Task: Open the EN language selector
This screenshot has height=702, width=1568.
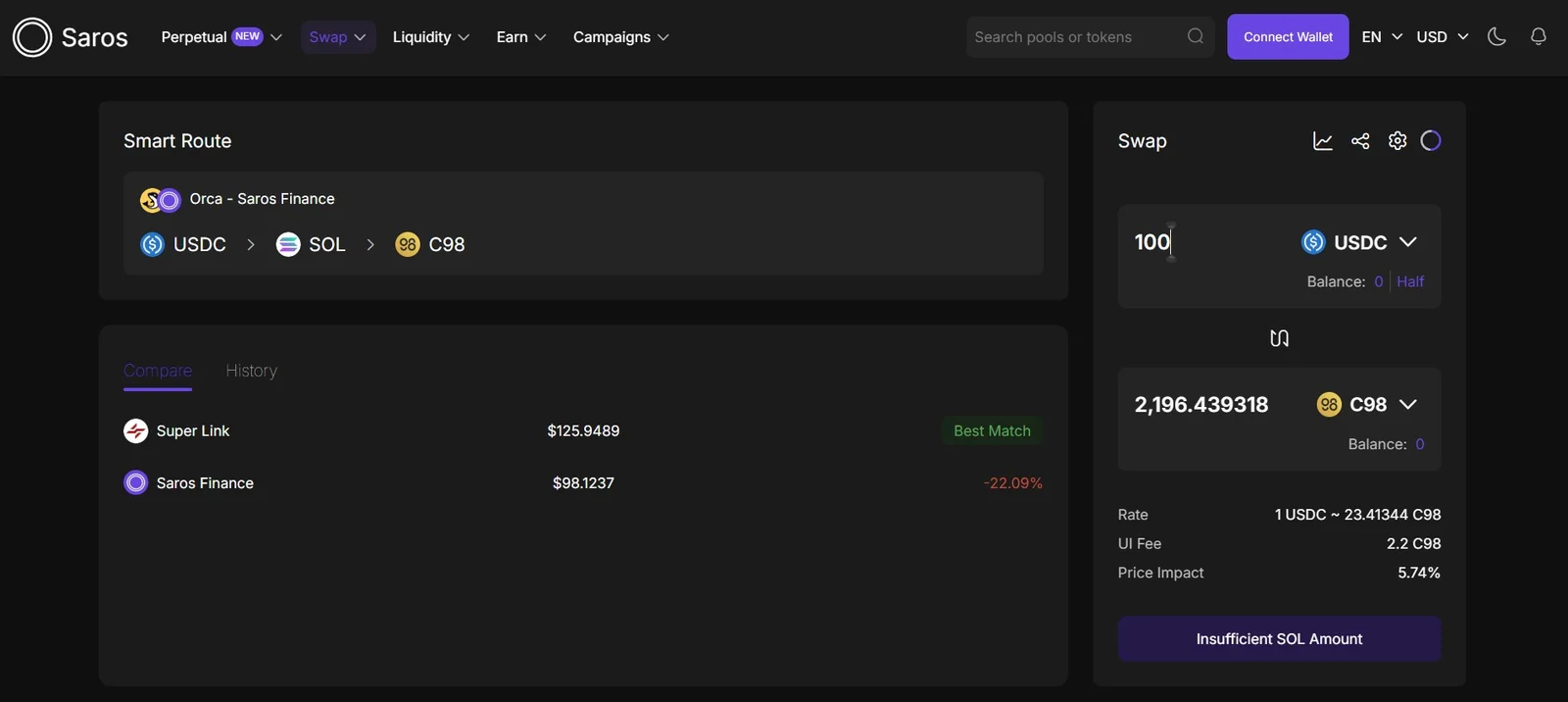Action: 1382,37
